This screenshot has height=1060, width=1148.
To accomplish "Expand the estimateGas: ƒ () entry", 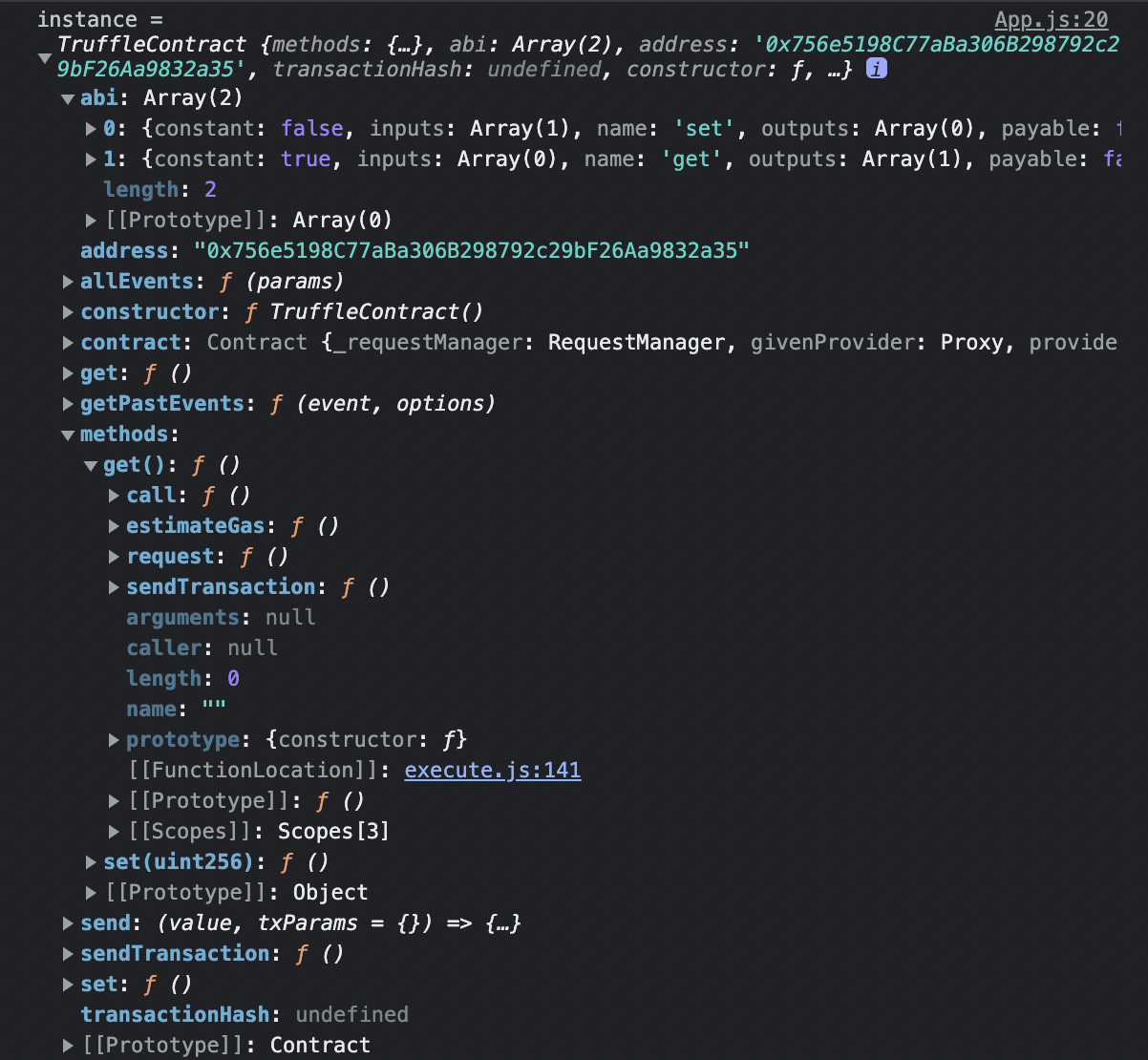I will tap(115, 526).
